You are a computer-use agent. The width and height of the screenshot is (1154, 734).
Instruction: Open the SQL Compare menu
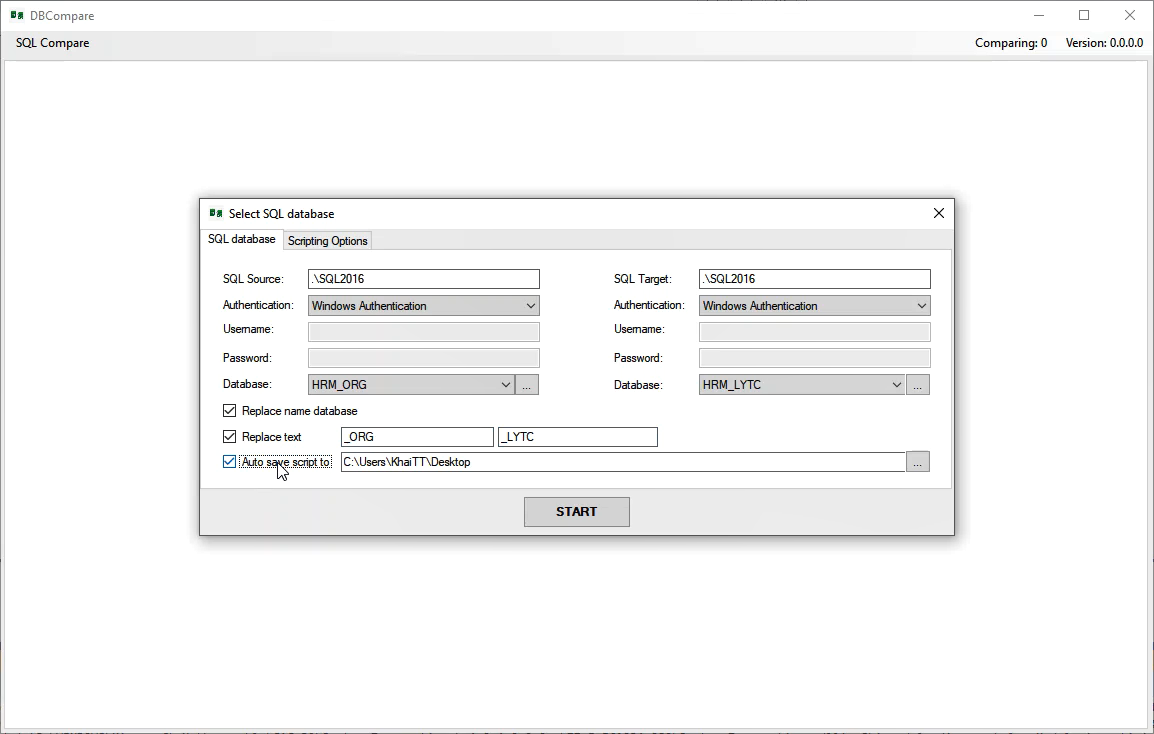click(53, 43)
